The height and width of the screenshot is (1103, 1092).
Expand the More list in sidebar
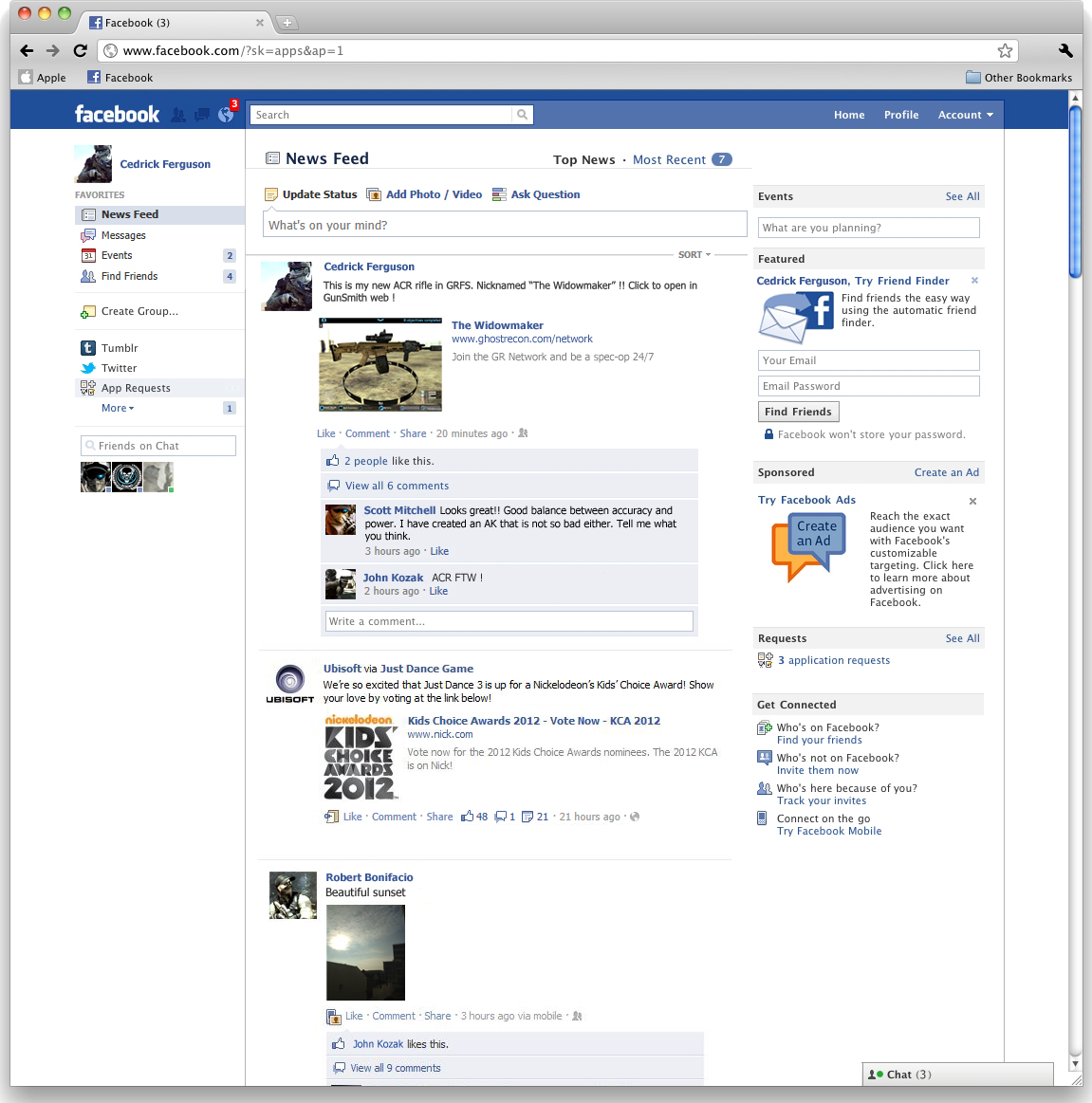(x=118, y=408)
